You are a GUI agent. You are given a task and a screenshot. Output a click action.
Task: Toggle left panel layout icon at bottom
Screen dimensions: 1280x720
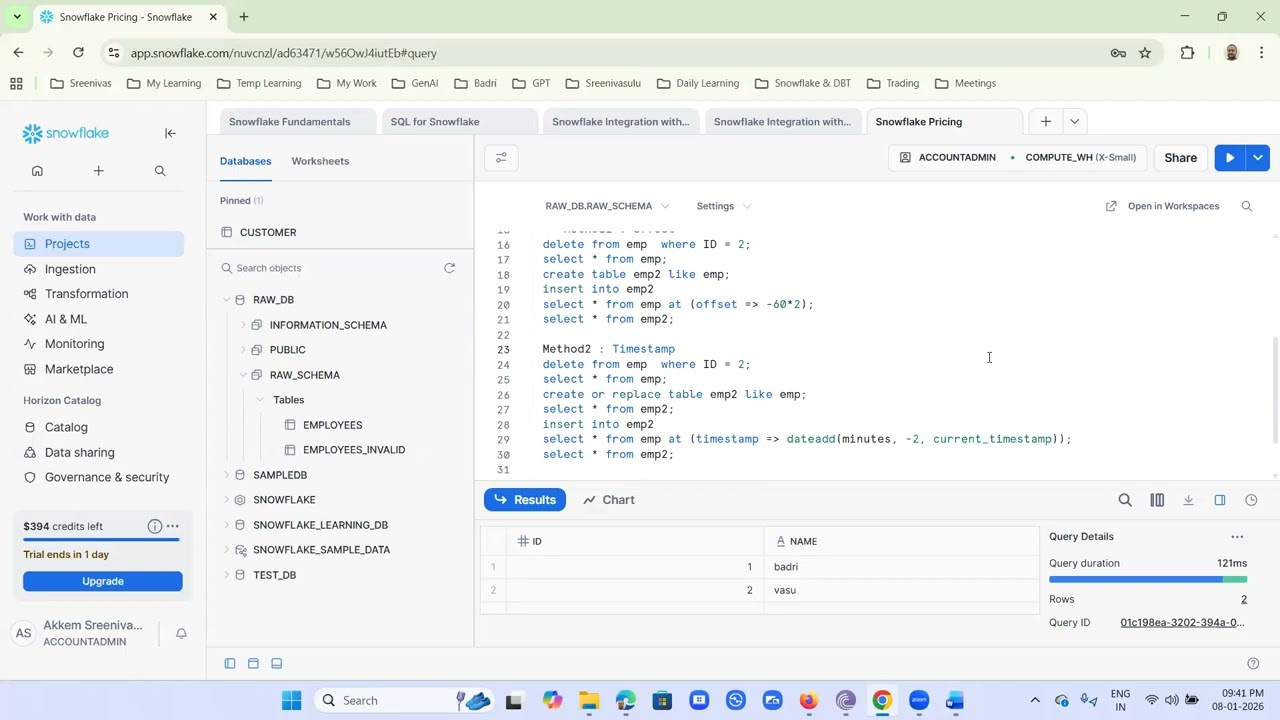230,663
